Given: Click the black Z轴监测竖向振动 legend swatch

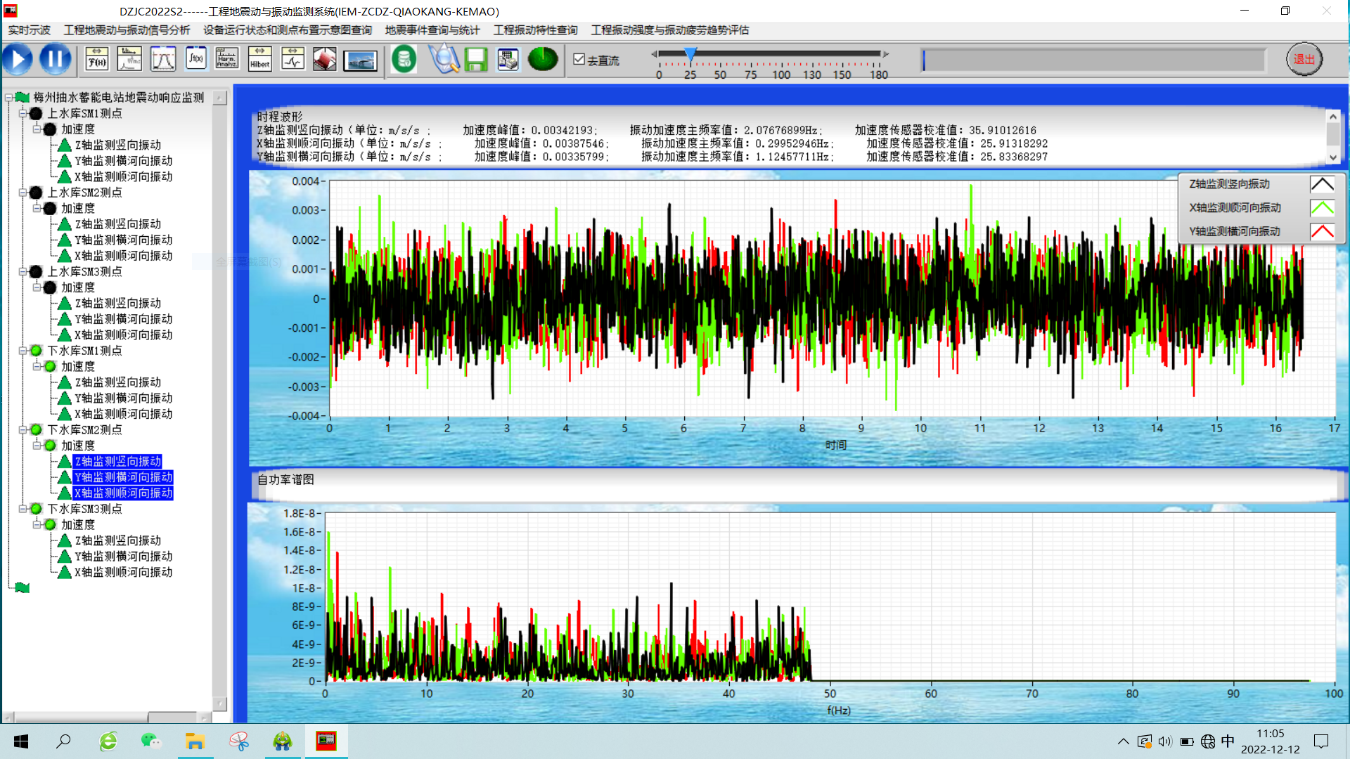Looking at the screenshot, I should (1322, 184).
